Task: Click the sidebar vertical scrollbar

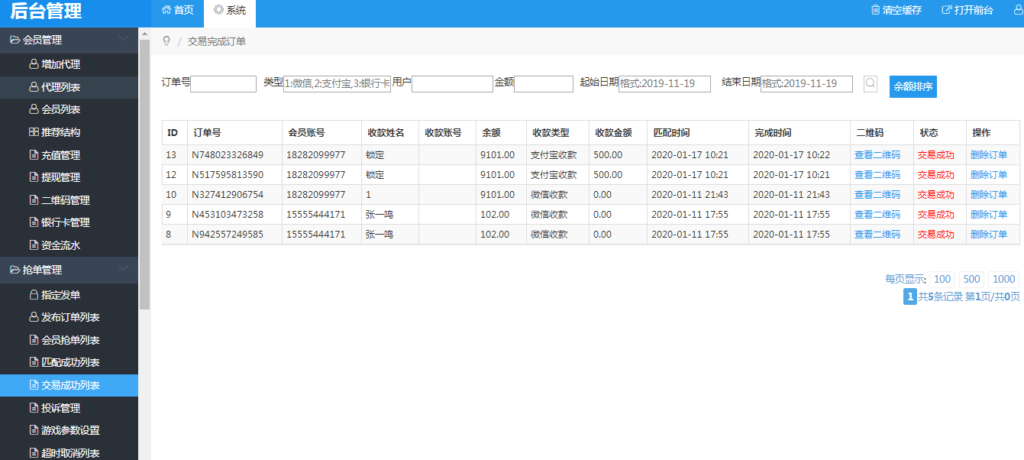Action: (145, 200)
